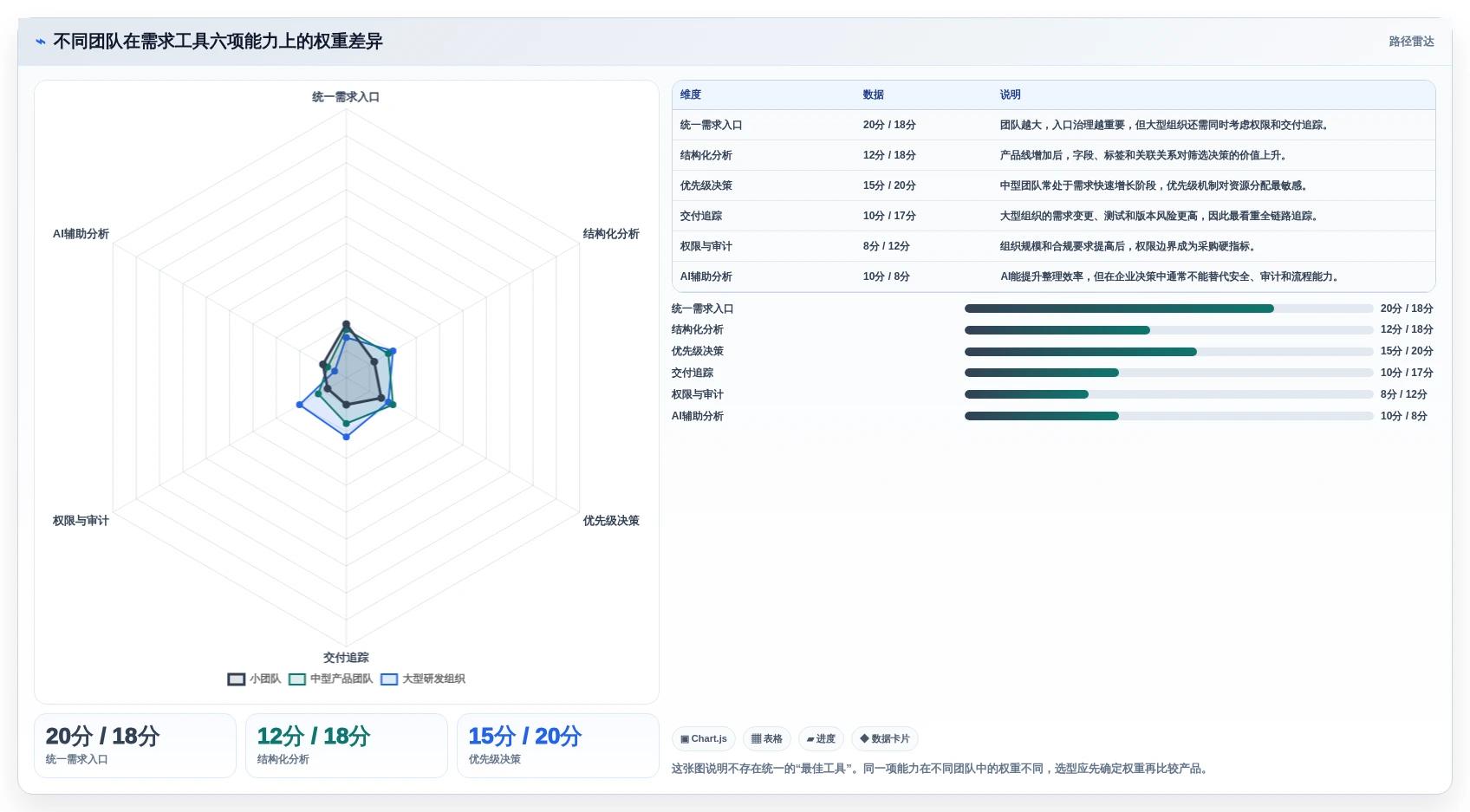The width and height of the screenshot is (1470, 812).
Task: Click the 15分 / 20分 优先级决策 card
Action: (x=558, y=746)
